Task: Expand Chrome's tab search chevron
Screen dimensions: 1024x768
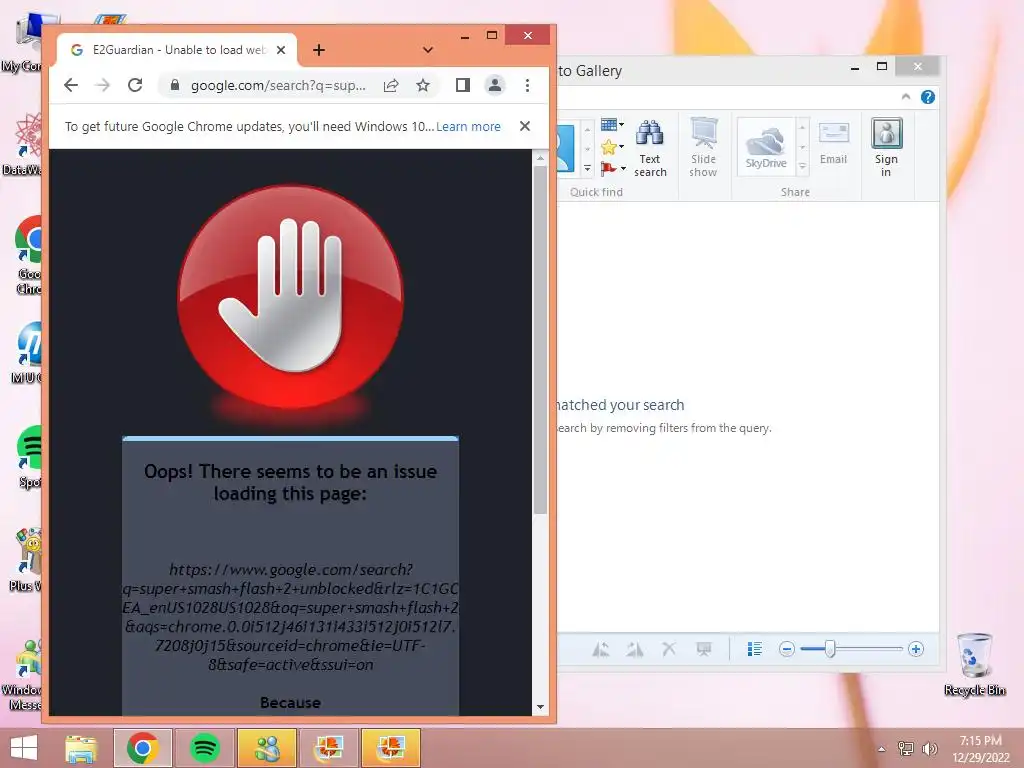Action: 428,50
